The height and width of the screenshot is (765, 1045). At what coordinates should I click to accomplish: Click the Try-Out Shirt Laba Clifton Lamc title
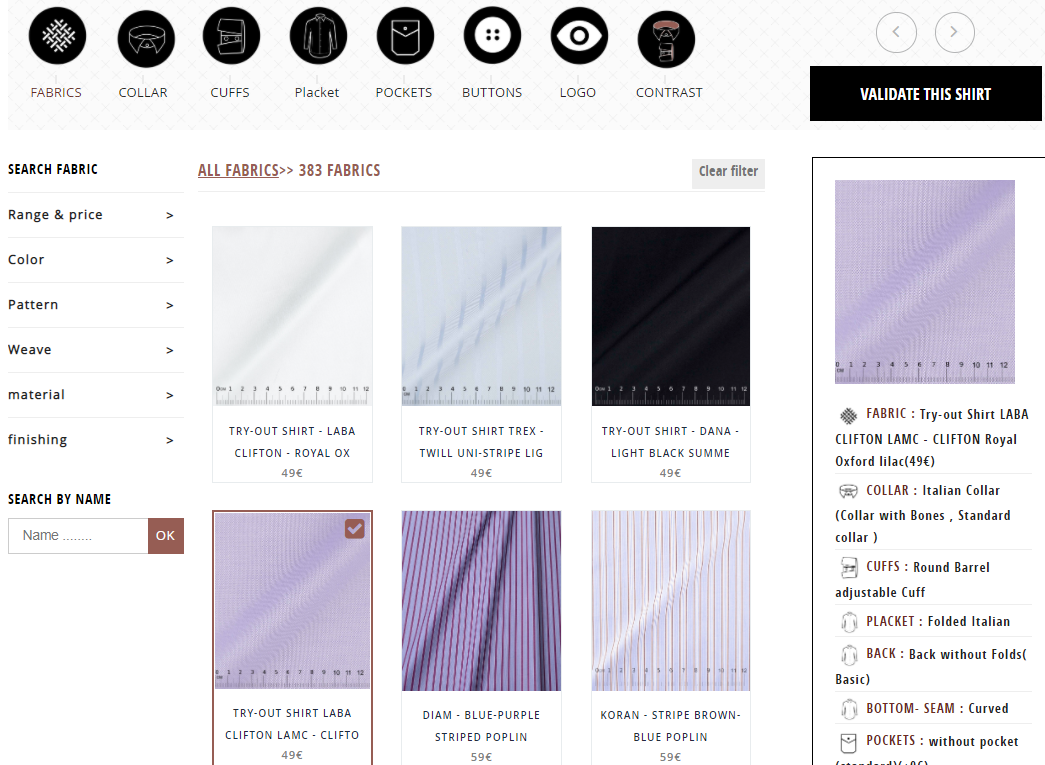coord(292,724)
